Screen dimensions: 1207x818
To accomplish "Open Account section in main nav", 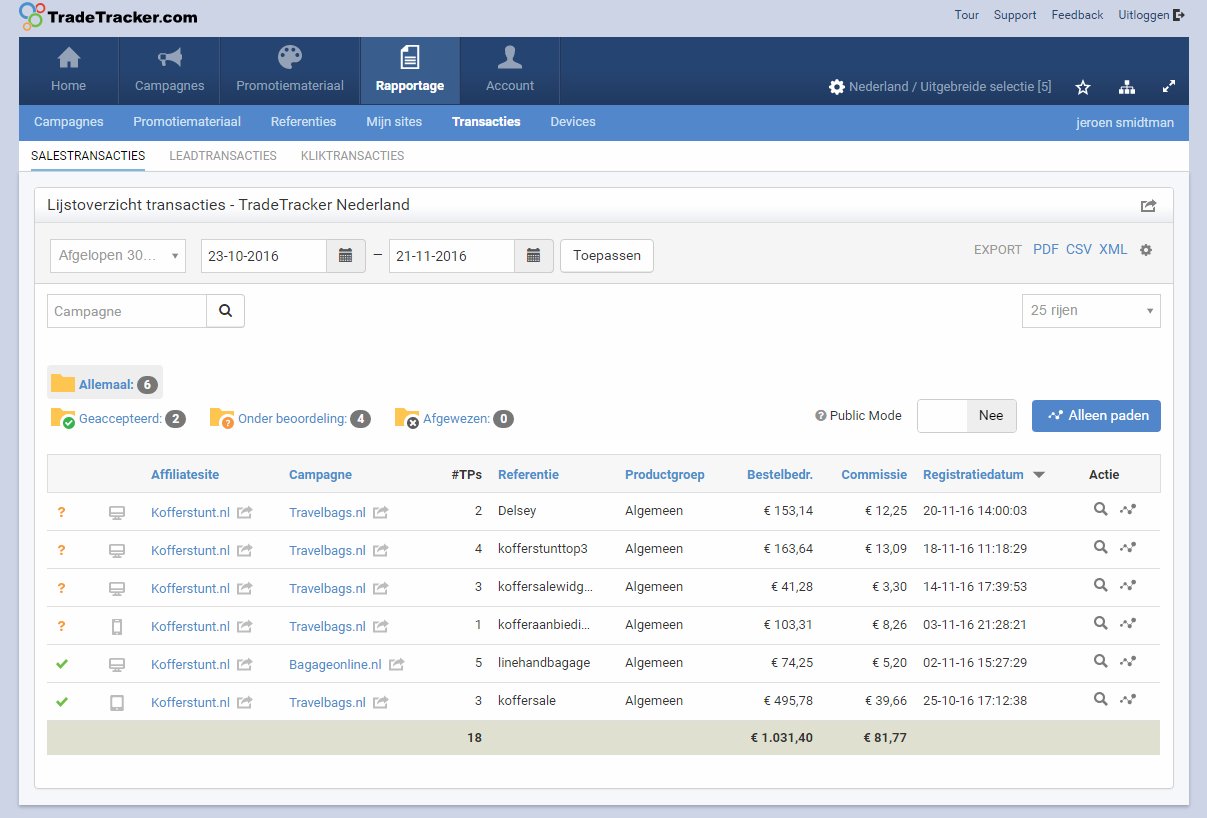I will coord(510,70).
